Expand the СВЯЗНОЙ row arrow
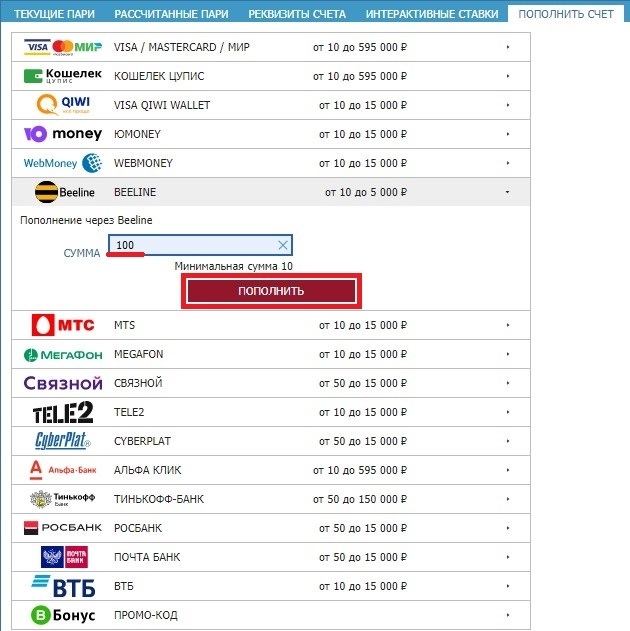Viewport: 630px width, 631px height. [508, 383]
